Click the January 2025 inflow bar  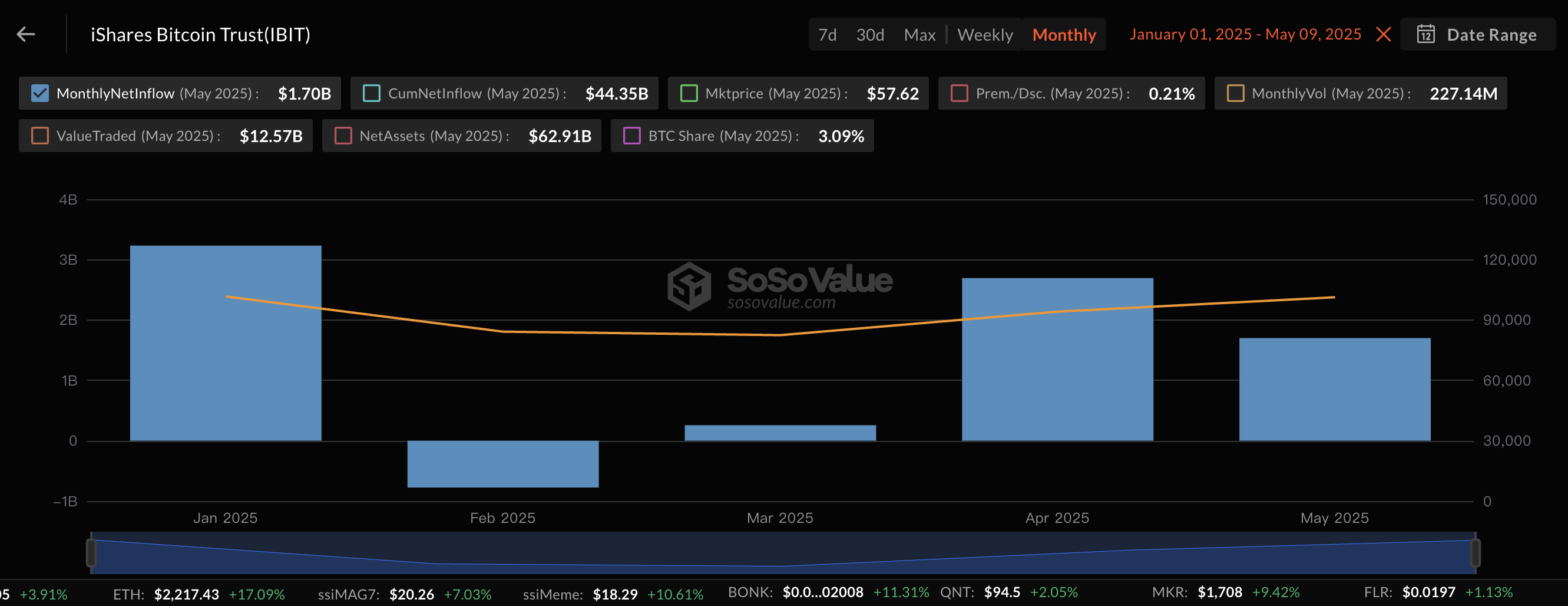tap(225, 343)
